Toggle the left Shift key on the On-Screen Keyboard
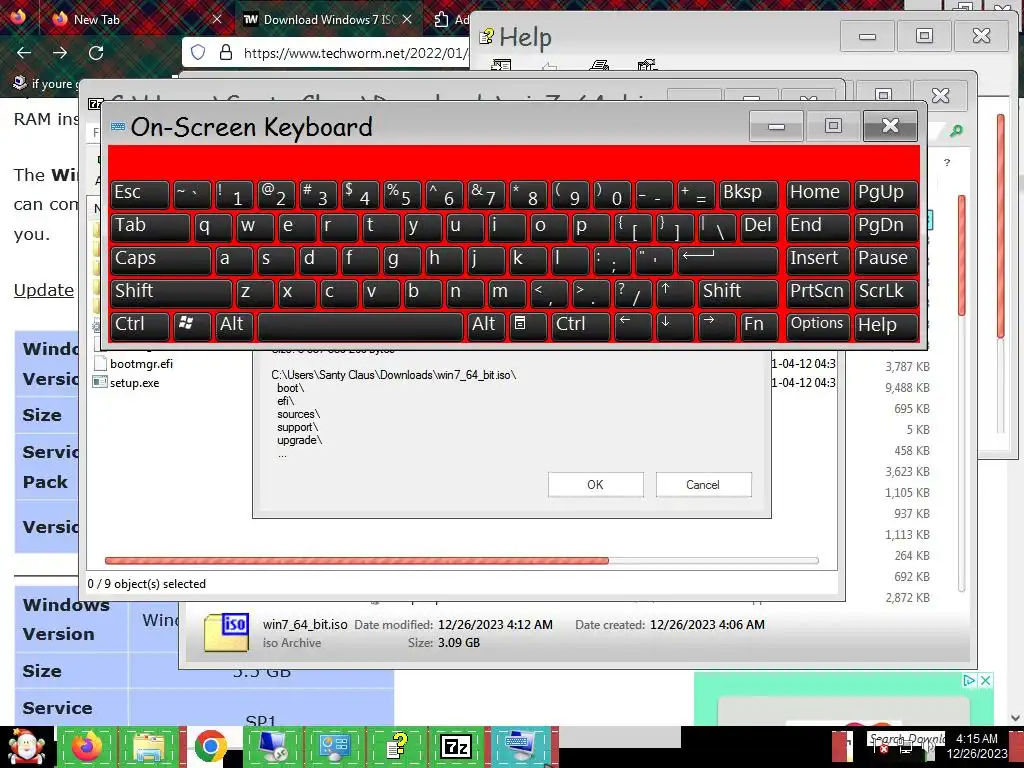 click(171, 293)
